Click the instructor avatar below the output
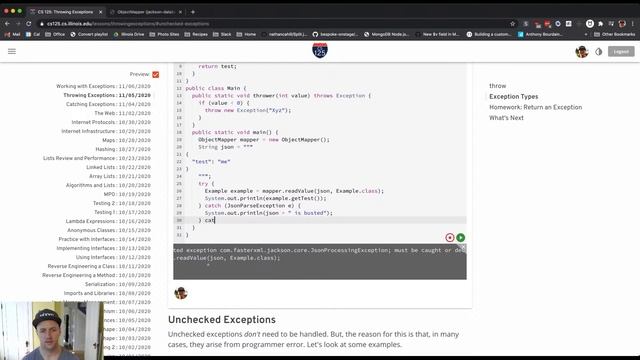The height and width of the screenshot is (360, 640). (x=181, y=293)
